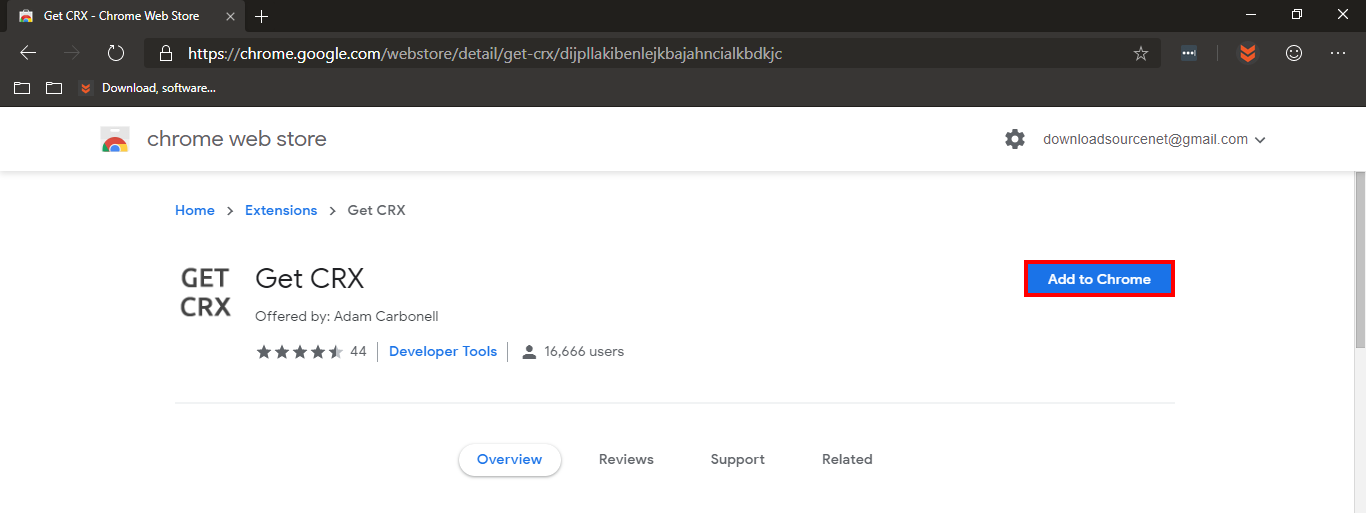Click the Offered by: Adam Carbonell text
Screen dimensions: 1366x513
(x=347, y=316)
